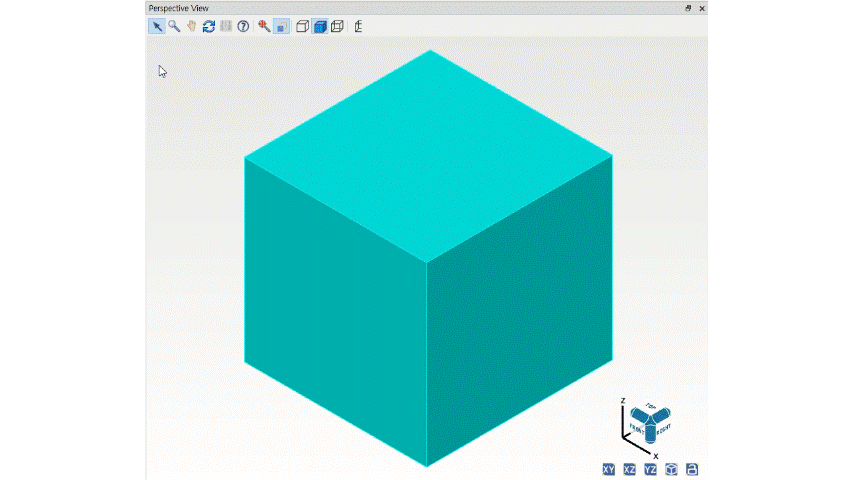Choose the hand pan tool
Screen dimensions: 853x480
pyautogui.click(x=191, y=26)
